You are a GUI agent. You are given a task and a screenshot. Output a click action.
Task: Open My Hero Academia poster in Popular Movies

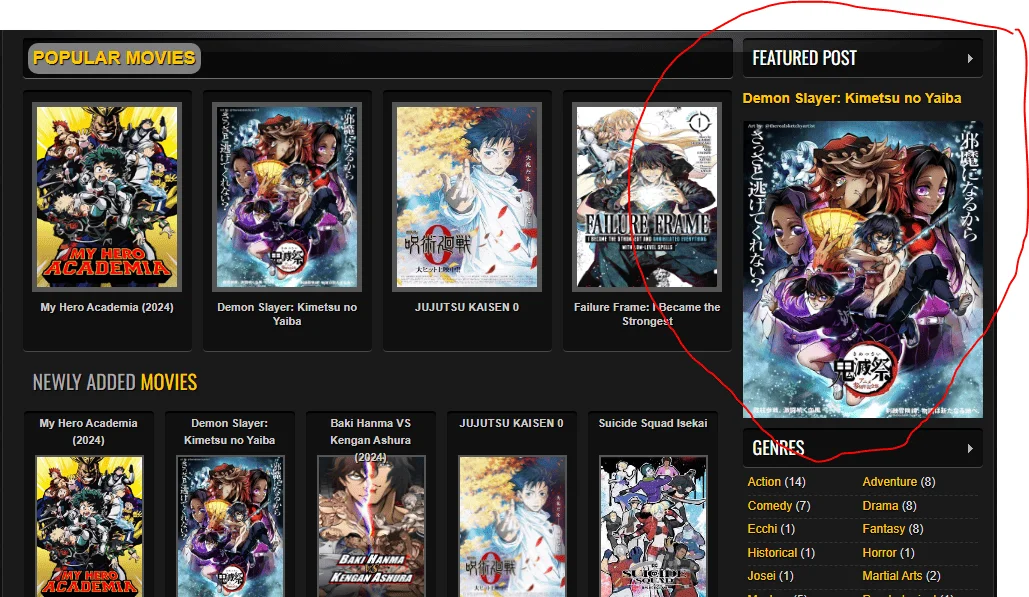(107, 197)
